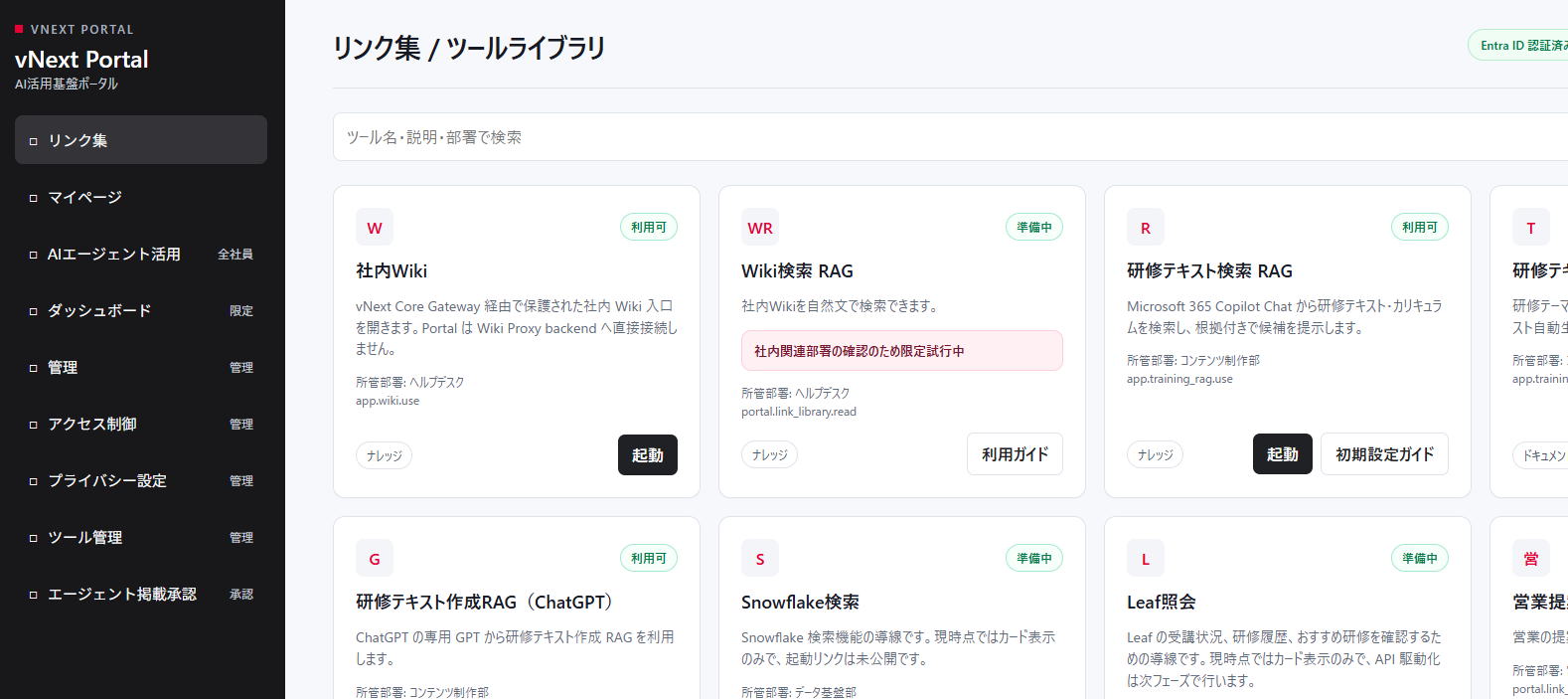1568x699 pixels.
Task: Click the vNext Portal title in sidebar
Action: (x=81, y=60)
